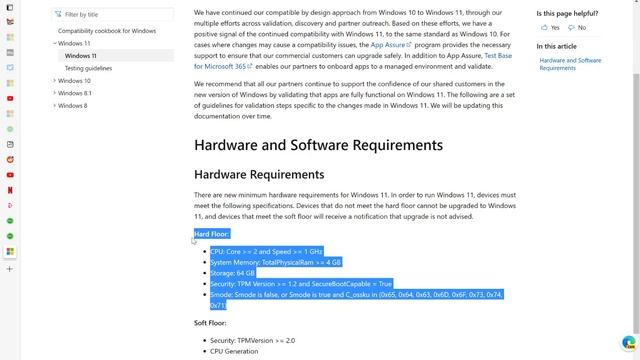Expand the Windows 8 tree node

pyautogui.click(x=54, y=105)
